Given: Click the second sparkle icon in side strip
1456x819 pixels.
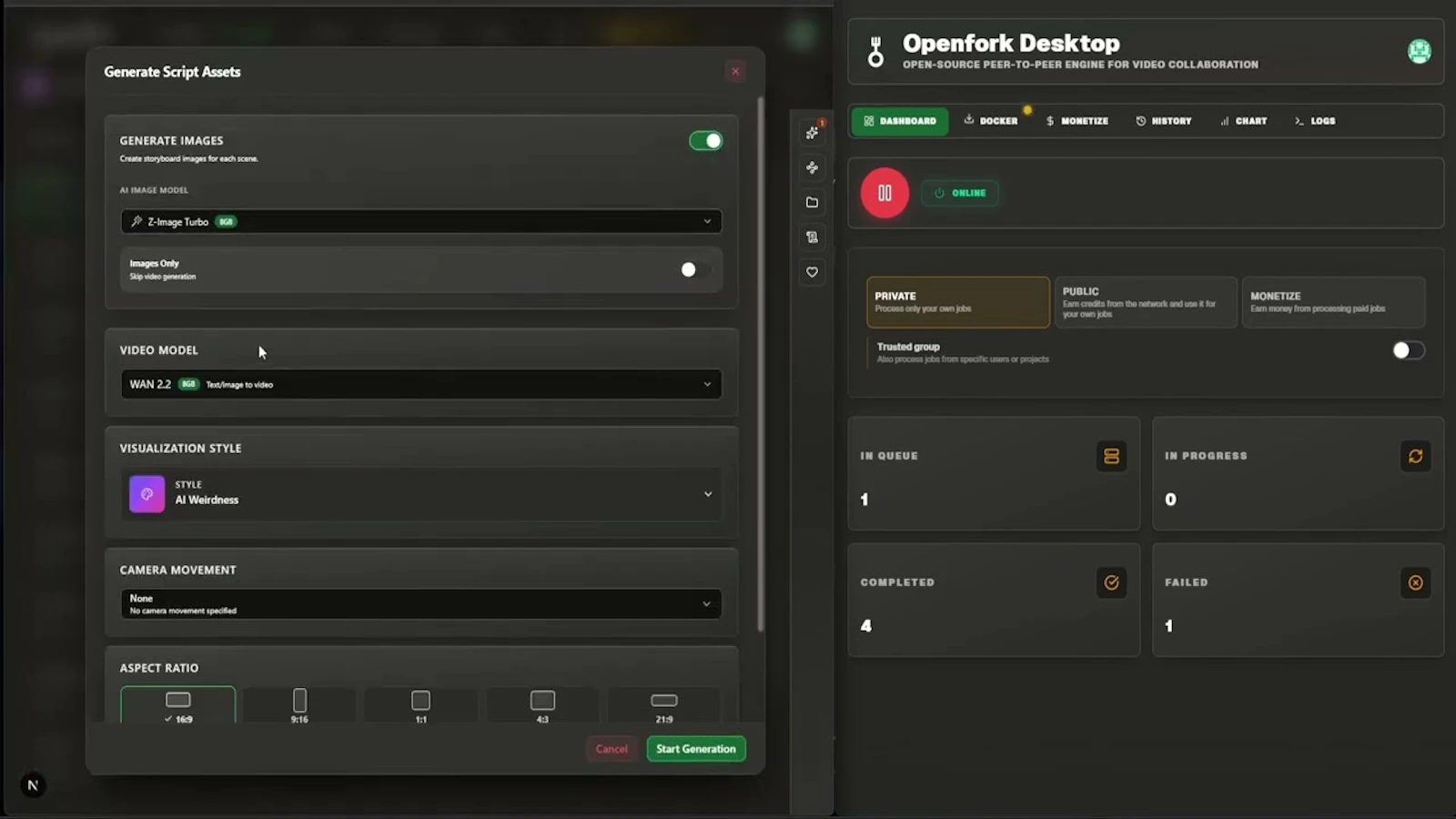Looking at the screenshot, I should (x=812, y=167).
